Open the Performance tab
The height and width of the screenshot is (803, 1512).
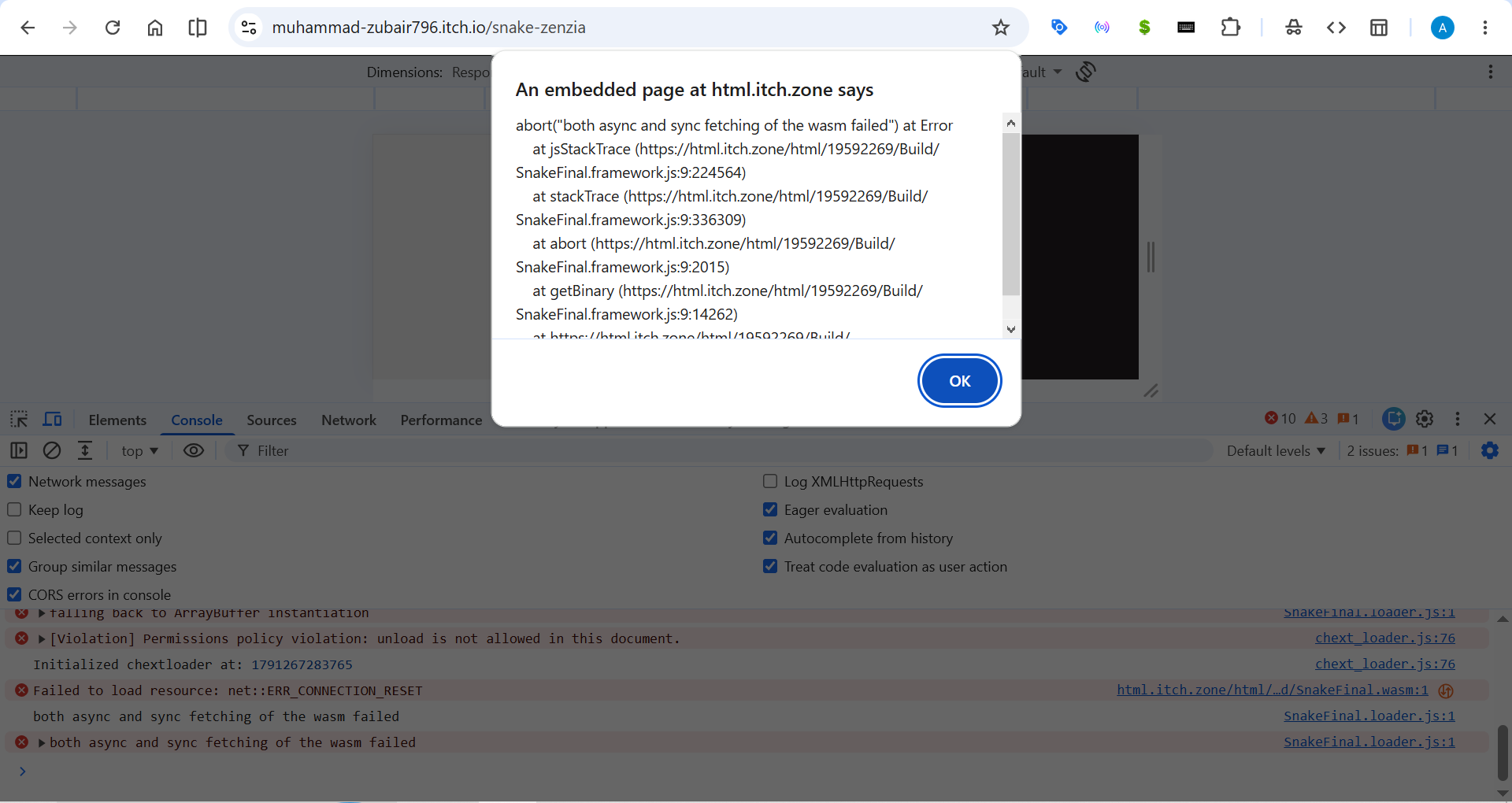tap(441, 420)
